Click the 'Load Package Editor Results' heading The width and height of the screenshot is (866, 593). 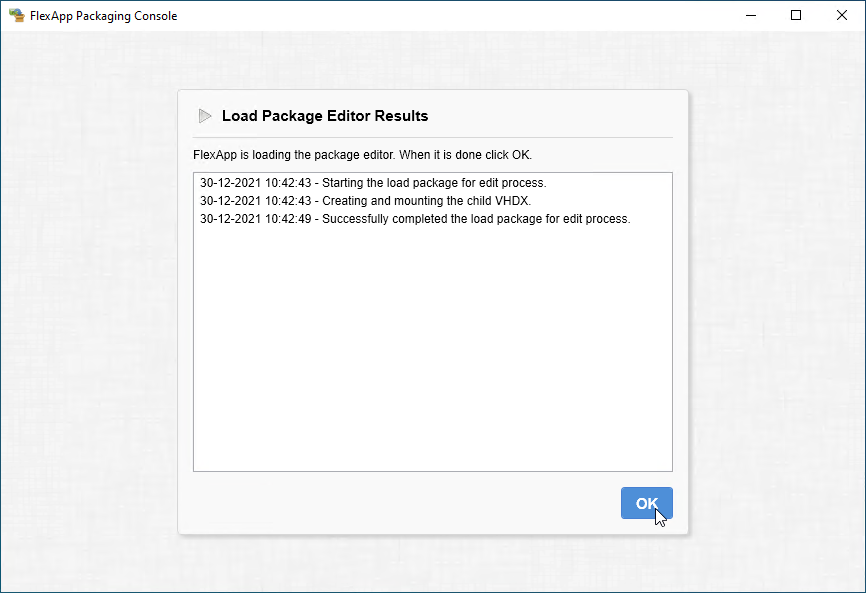click(x=325, y=116)
